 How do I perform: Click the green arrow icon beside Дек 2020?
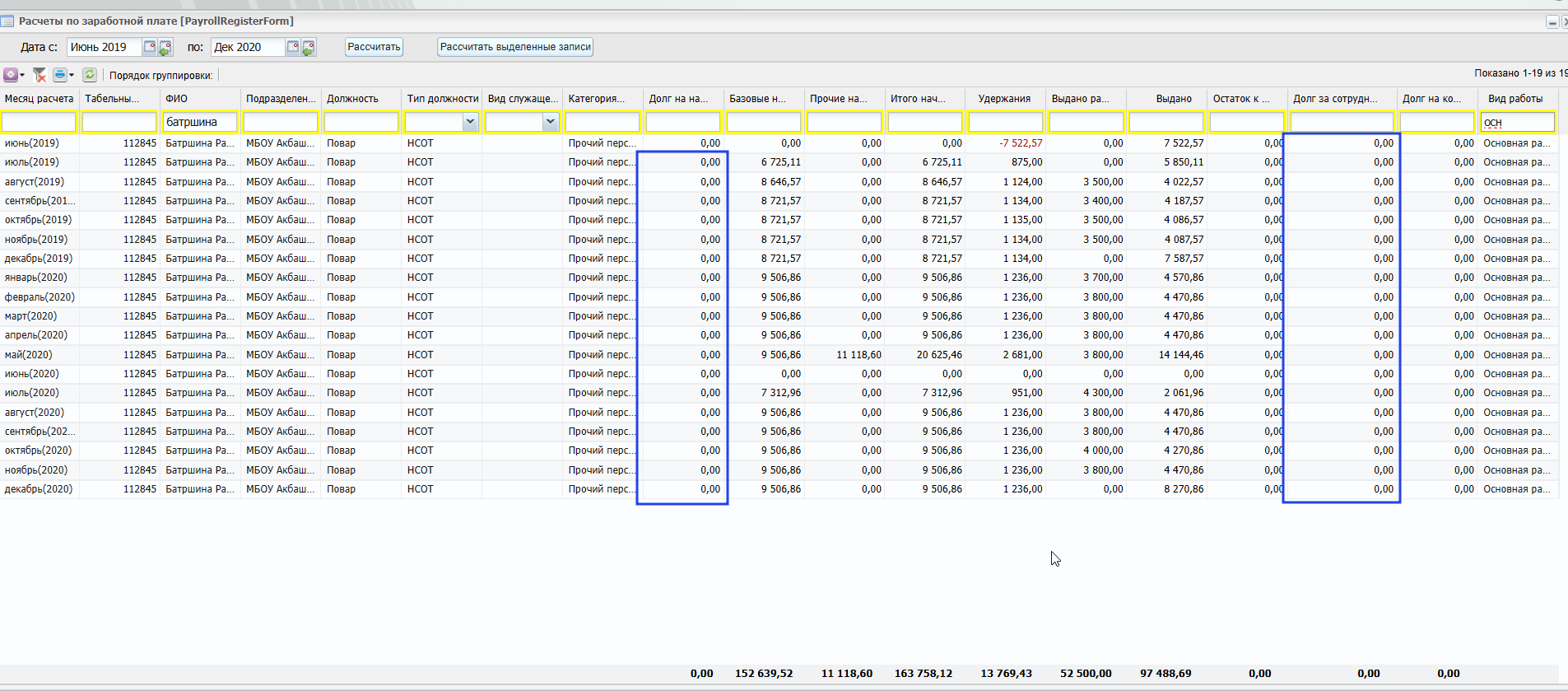309,48
